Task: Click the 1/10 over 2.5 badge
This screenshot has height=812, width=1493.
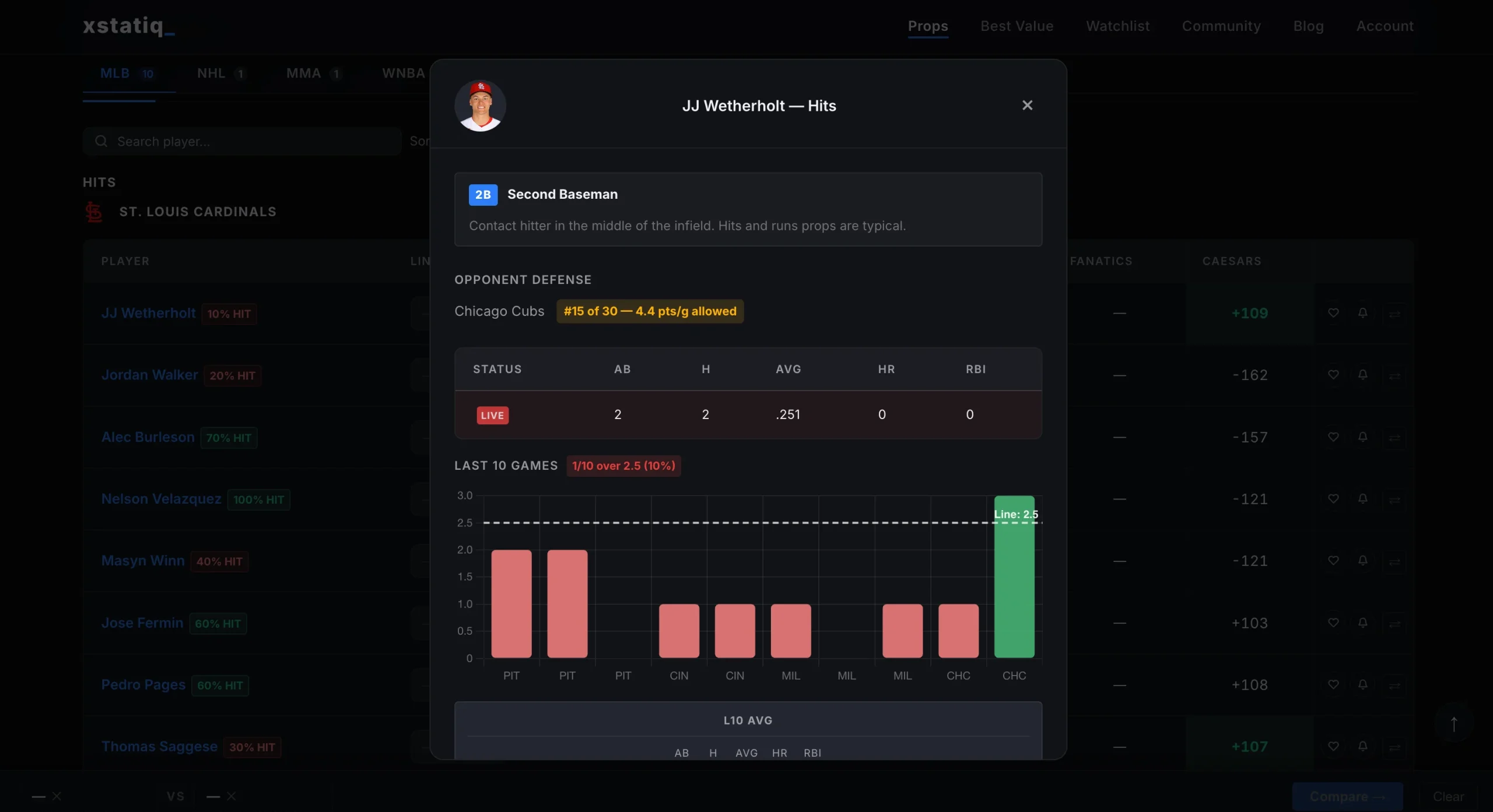Action: point(623,466)
